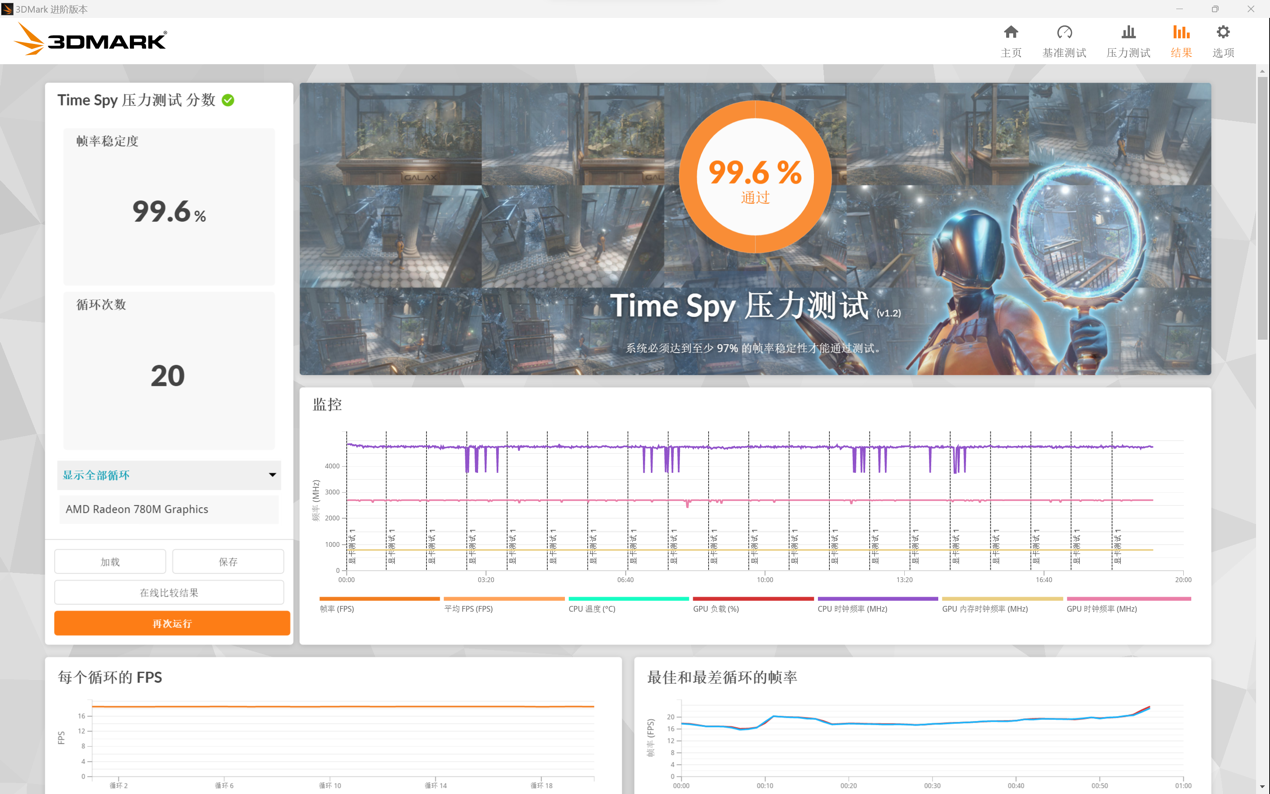Click the 加载 load button
The width and height of the screenshot is (1270, 794).
pos(110,562)
